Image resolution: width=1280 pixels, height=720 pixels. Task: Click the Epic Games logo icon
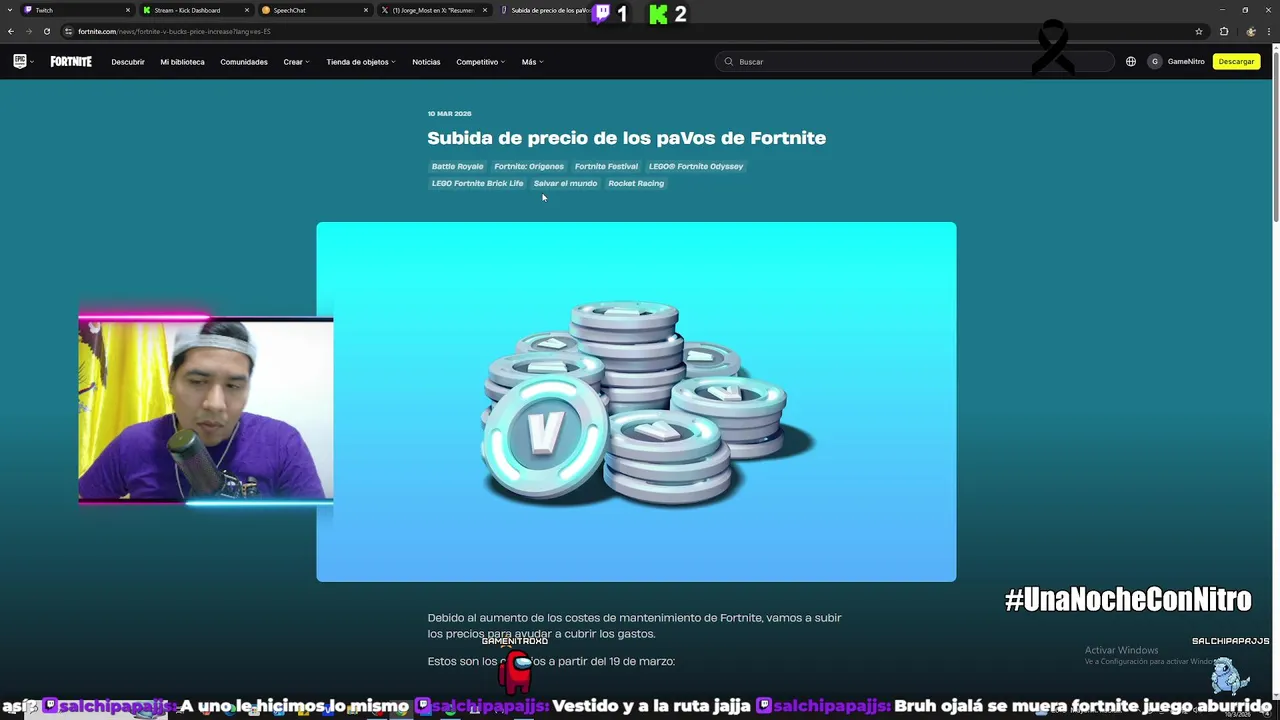pos(19,61)
